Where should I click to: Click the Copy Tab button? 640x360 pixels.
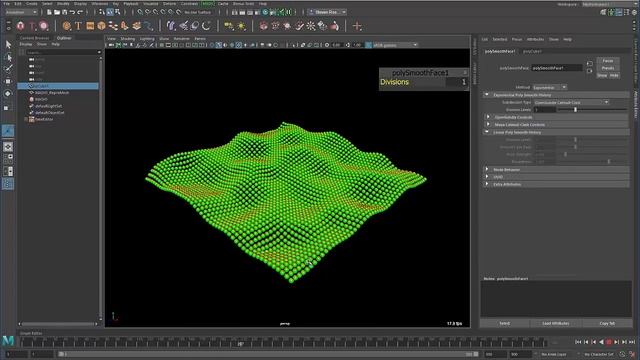point(607,323)
